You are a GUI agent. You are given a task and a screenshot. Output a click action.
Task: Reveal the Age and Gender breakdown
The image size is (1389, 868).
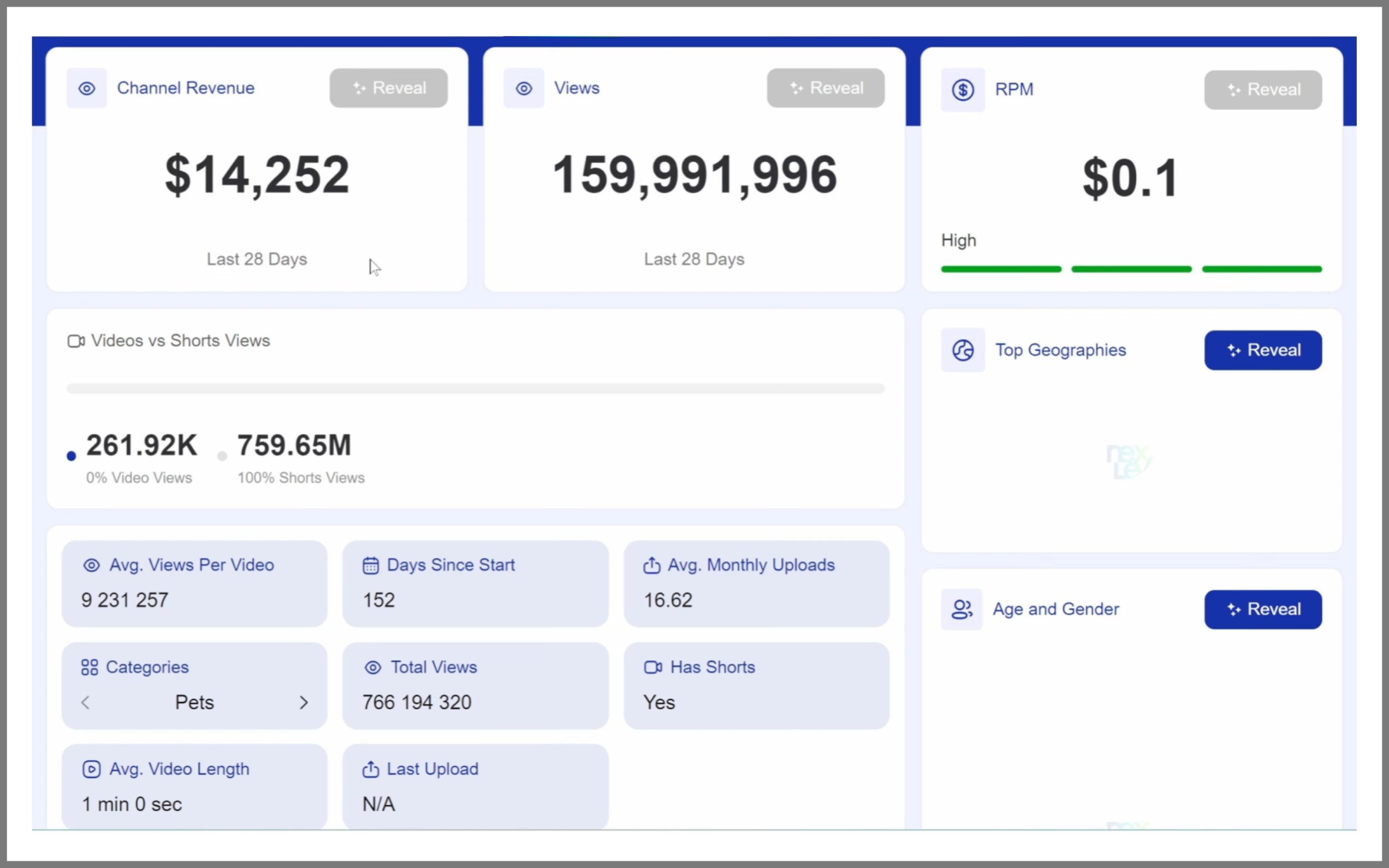coord(1263,609)
